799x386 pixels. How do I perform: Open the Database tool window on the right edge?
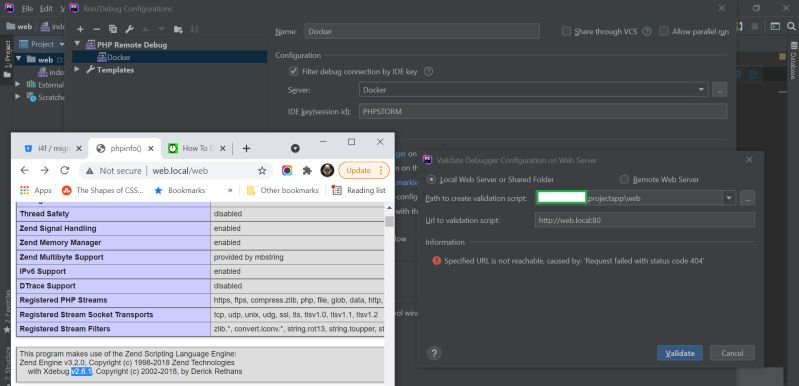pos(793,61)
